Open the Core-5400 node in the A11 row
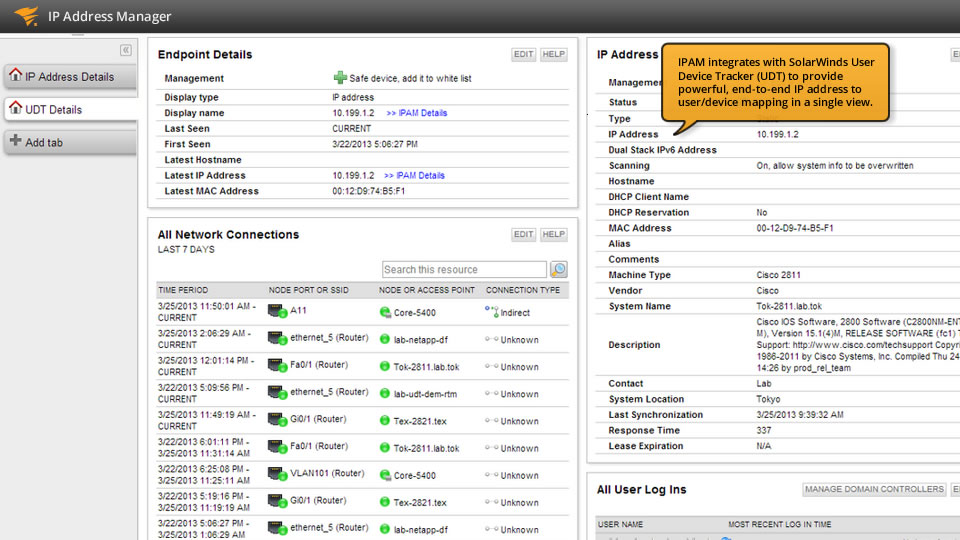The image size is (960, 540). pyautogui.click(x=414, y=313)
